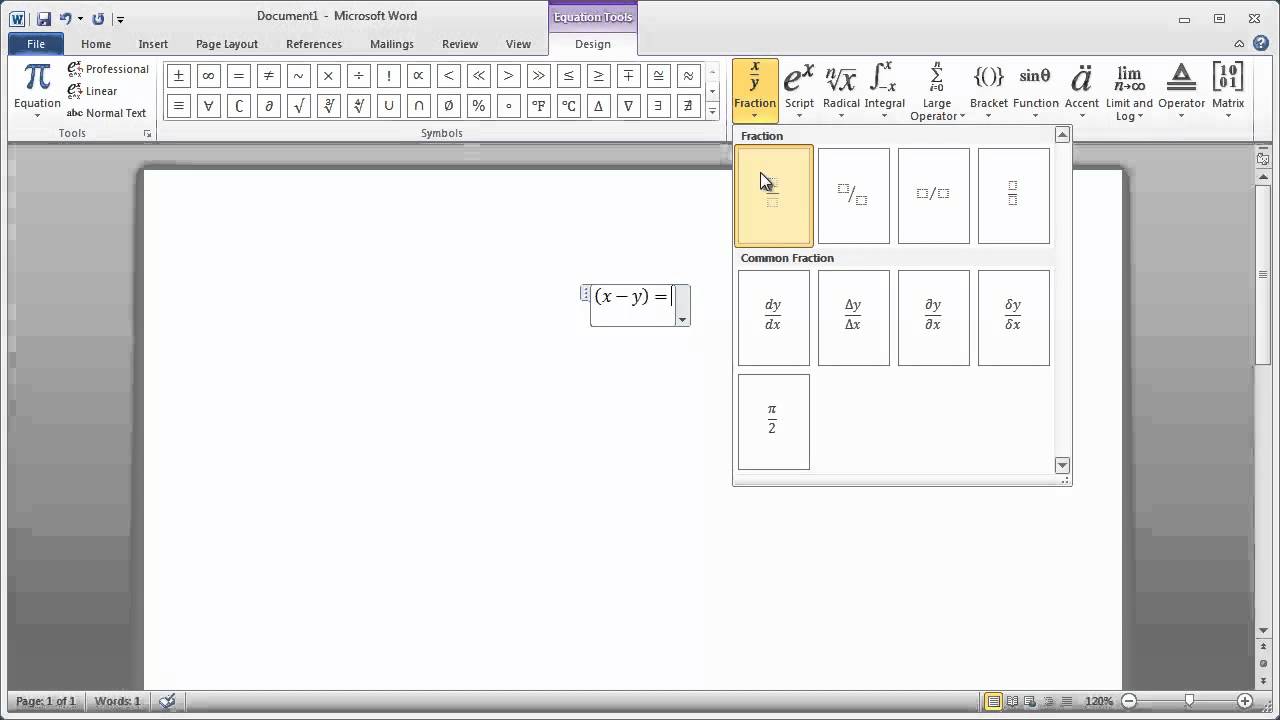
Task: Insert the degrees Fahrenheit symbol
Action: [538, 105]
